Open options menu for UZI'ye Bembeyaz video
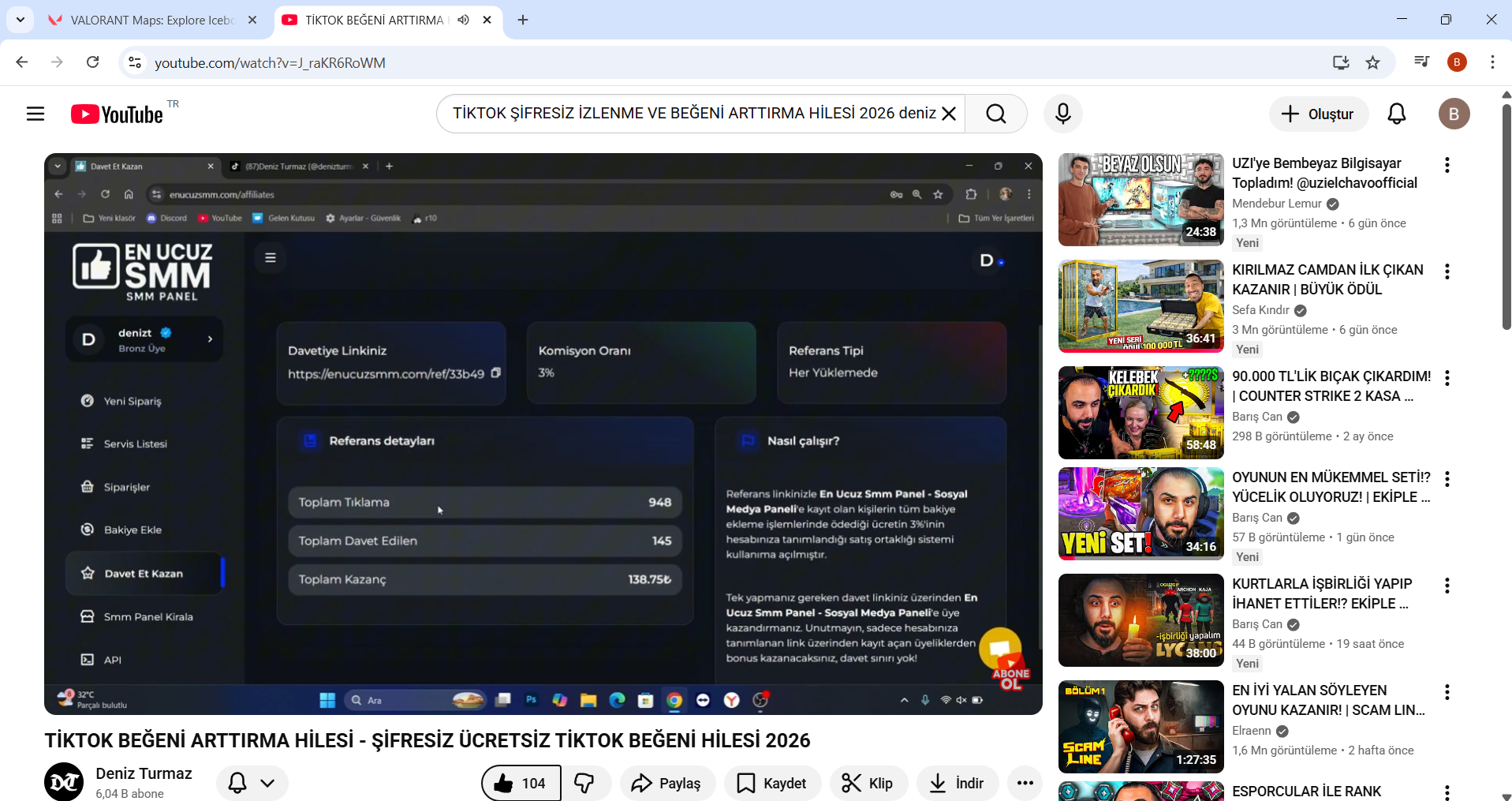This screenshot has width=1512, height=801. (1447, 165)
